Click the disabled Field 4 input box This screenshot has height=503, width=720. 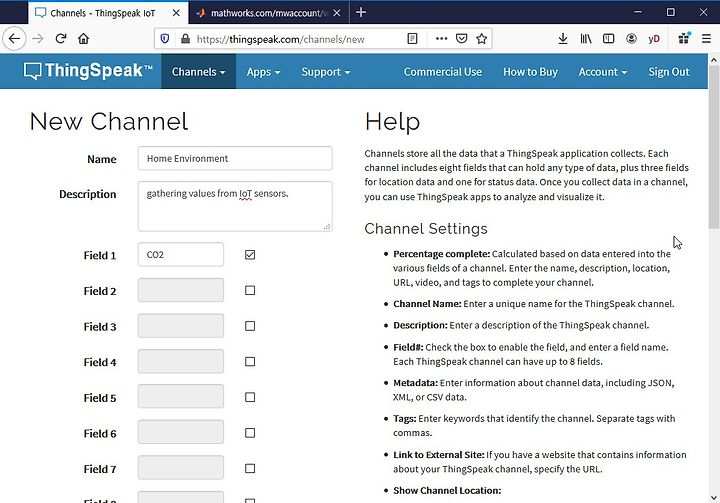[x=181, y=362]
